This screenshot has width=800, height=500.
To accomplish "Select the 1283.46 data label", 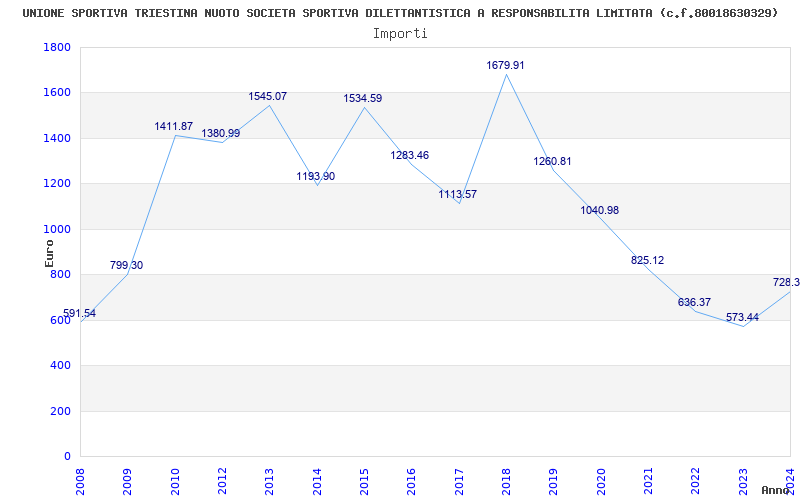I will point(410,155).
